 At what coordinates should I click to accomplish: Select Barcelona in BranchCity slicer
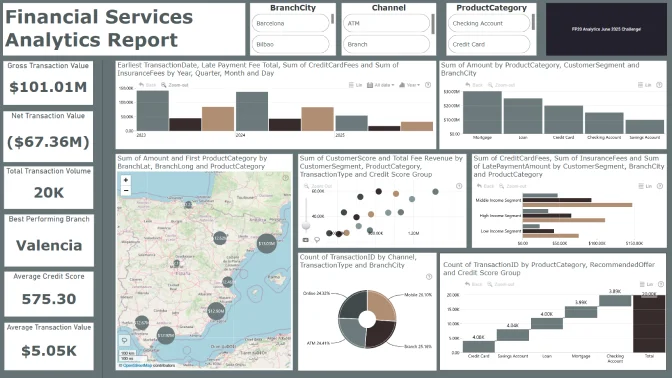291,23
